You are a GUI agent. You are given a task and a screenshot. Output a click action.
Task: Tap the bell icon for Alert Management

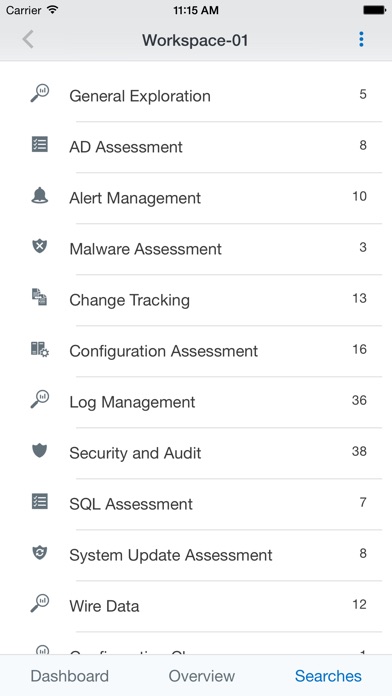(x=40, y=196)
